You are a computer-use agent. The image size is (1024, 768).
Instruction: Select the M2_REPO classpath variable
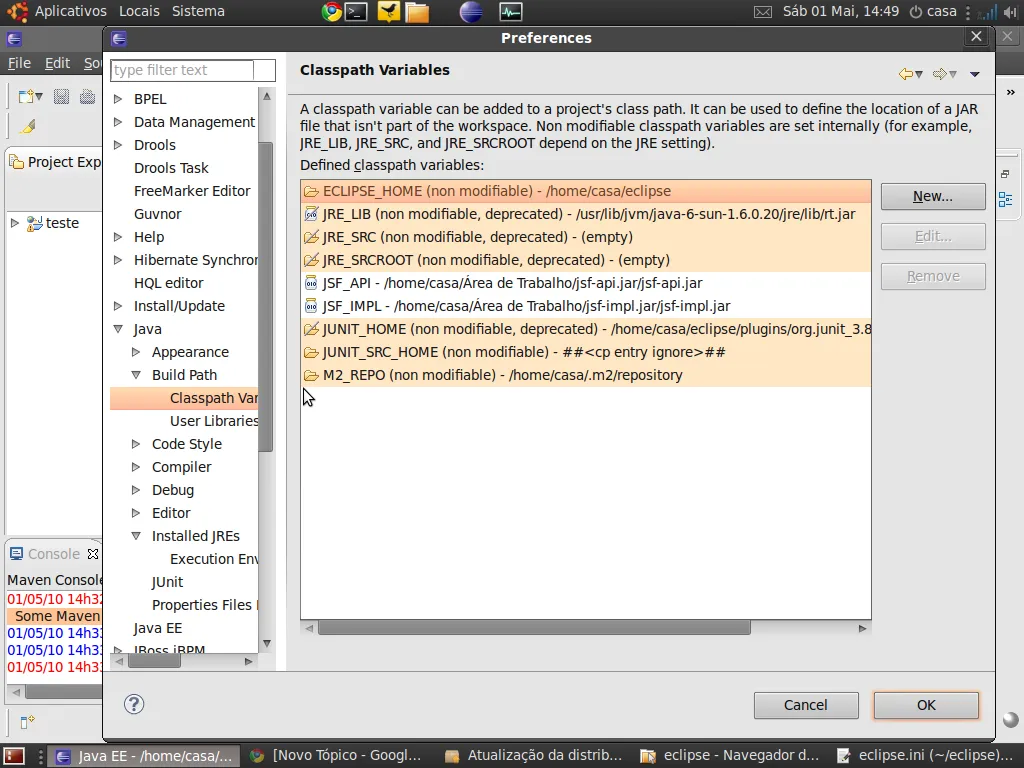pos(586,376)
